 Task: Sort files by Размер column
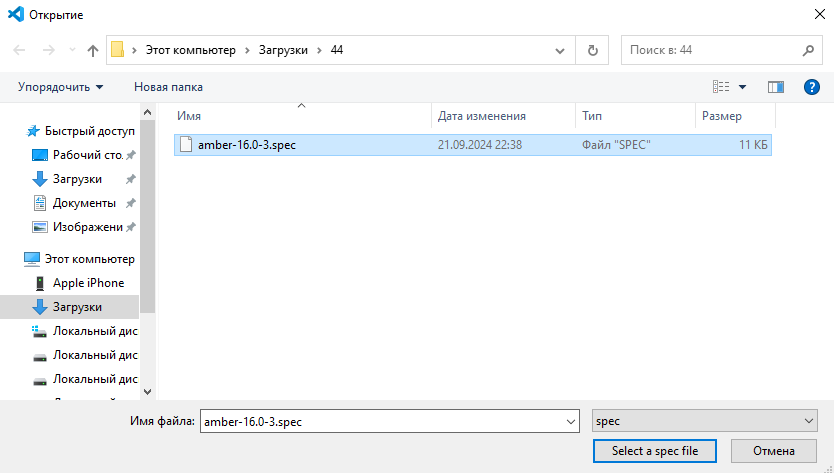pos(721,117)
